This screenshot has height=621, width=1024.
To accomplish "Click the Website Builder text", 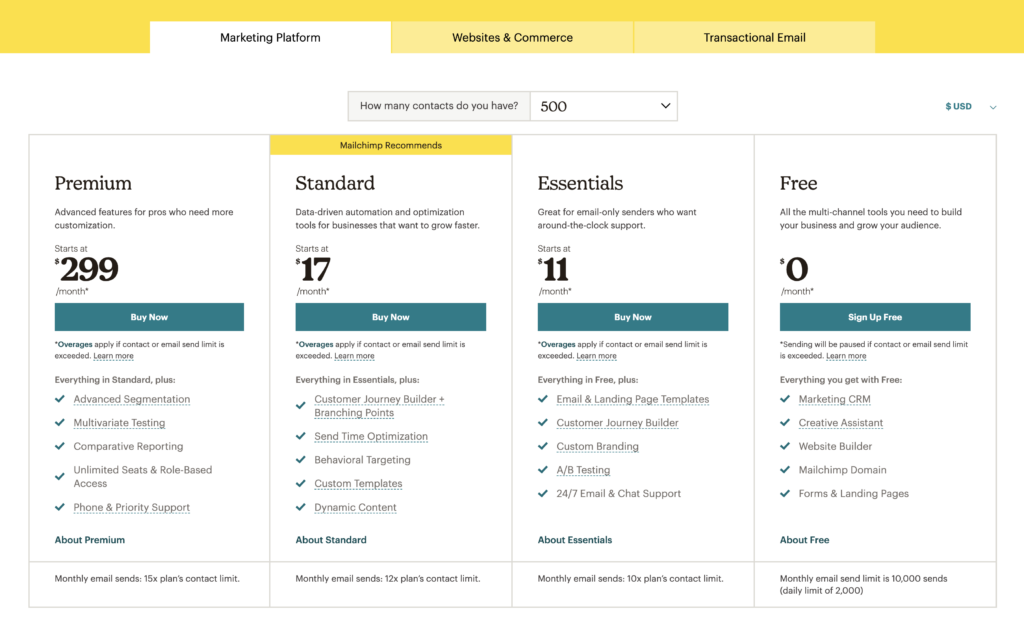I will tap(835, 446).
